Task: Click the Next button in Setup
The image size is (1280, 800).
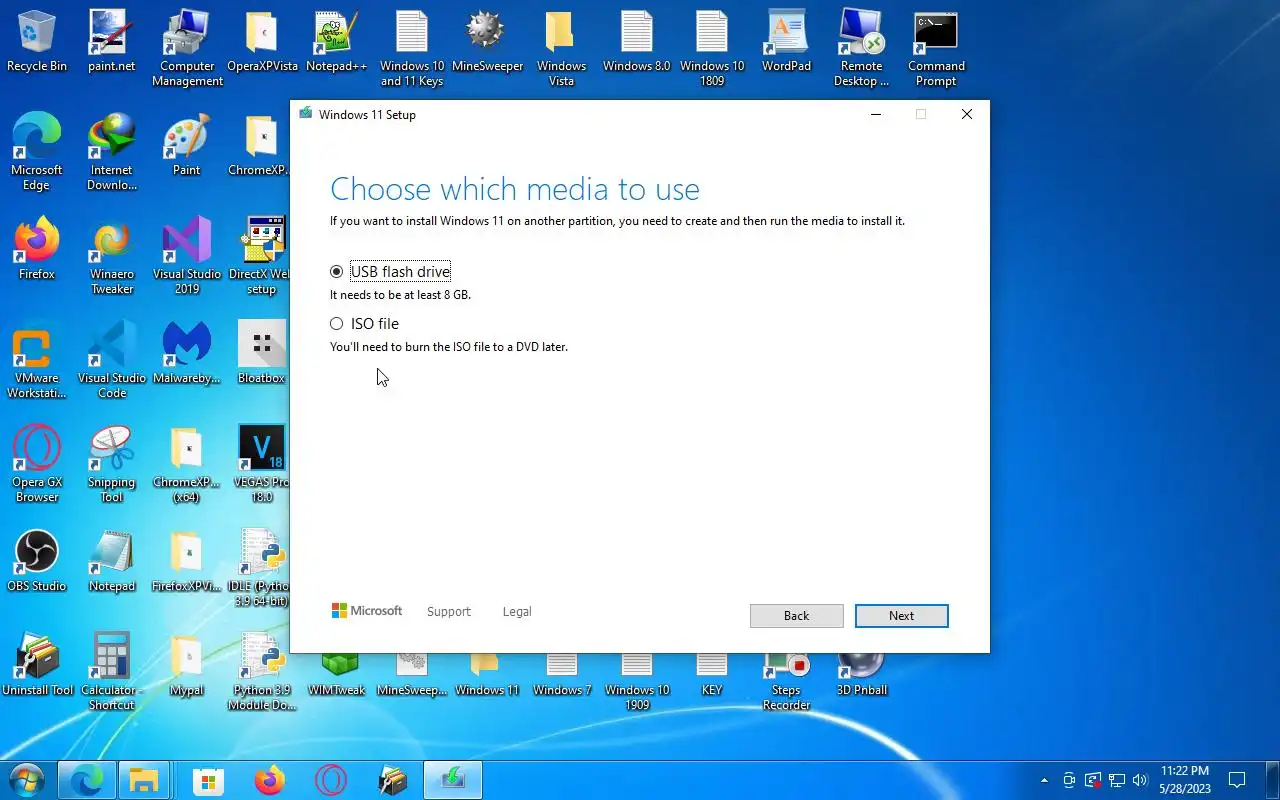Action: (901, 616)
